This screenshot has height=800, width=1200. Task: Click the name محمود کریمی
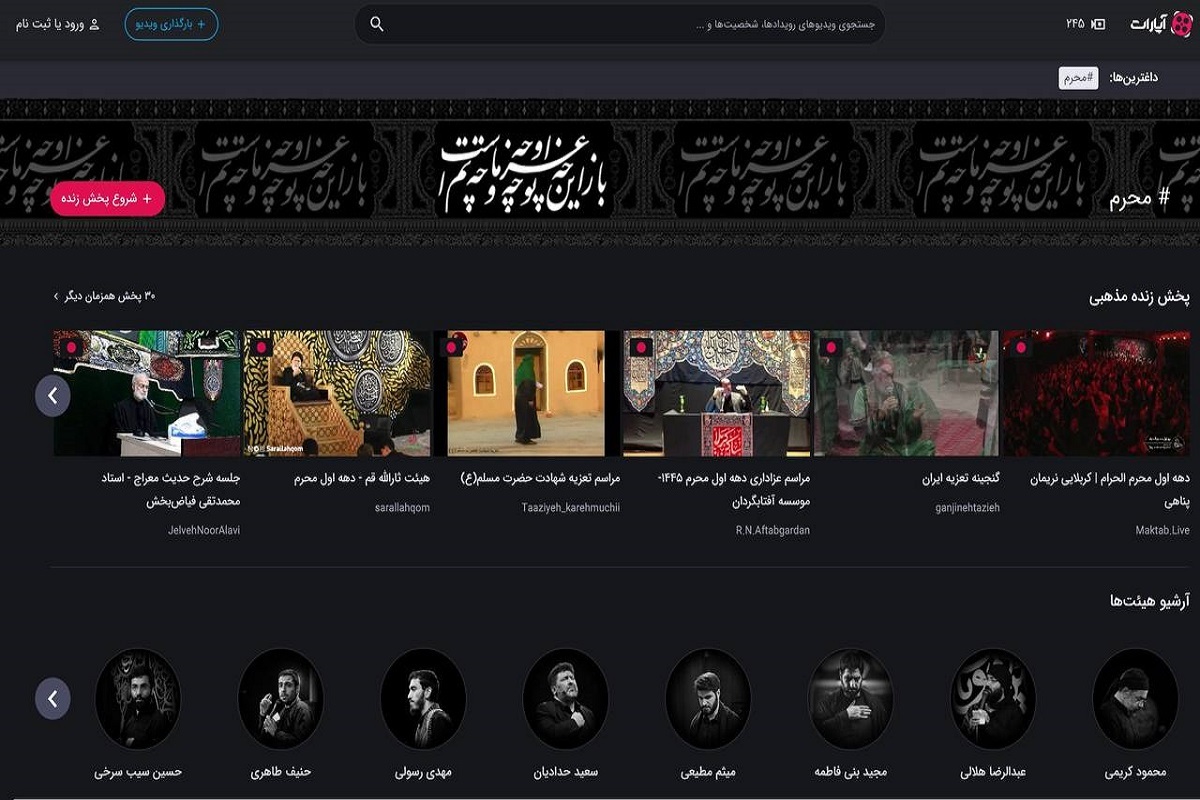click(1135, 773)
